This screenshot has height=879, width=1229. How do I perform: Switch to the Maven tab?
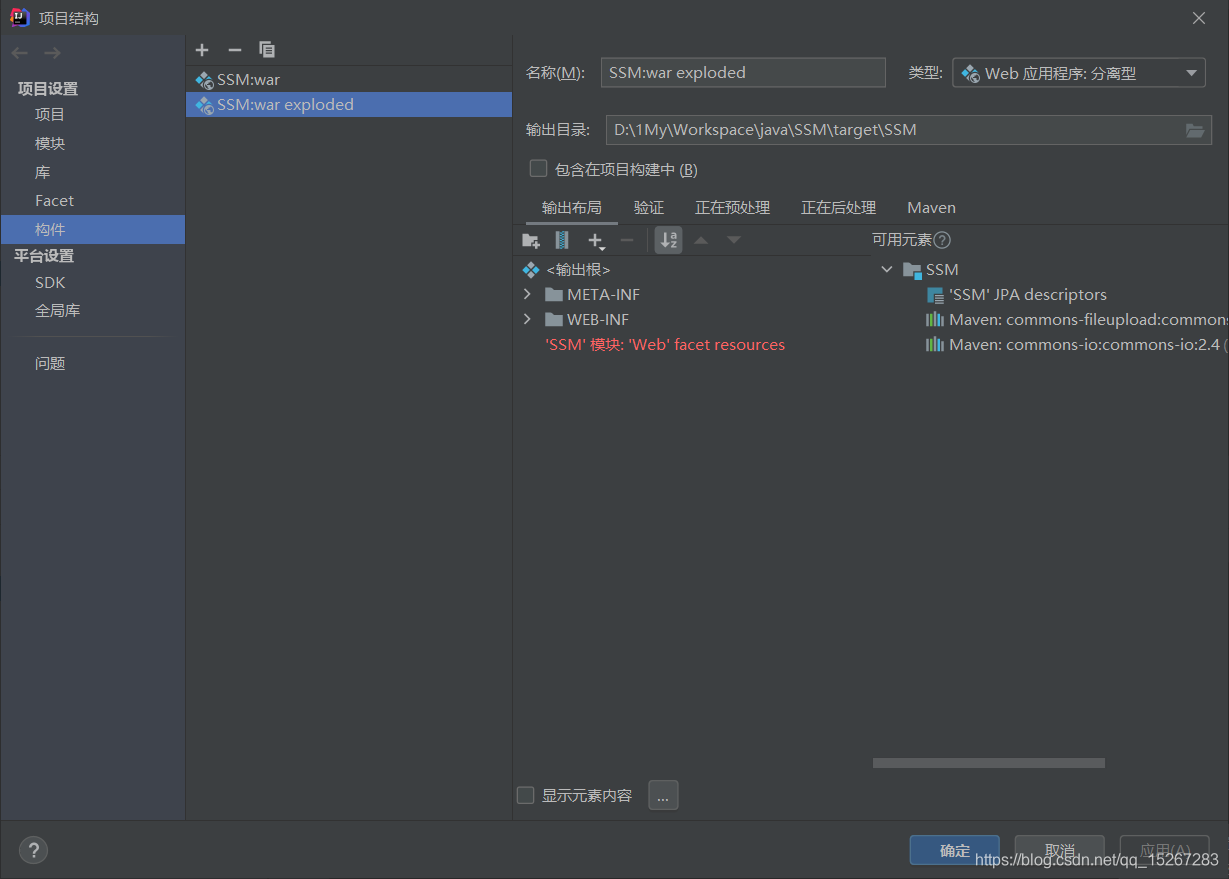pos(932,208)
